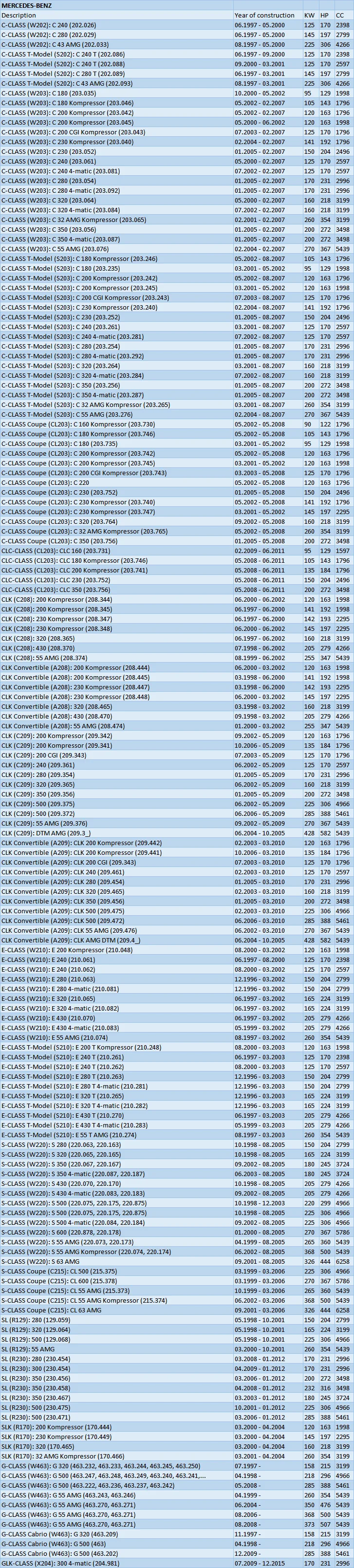354x1568 pixels.
Task: Select row S-CLASS Coupe (C215): CL 600 (215.378)
Action: 177,1281
